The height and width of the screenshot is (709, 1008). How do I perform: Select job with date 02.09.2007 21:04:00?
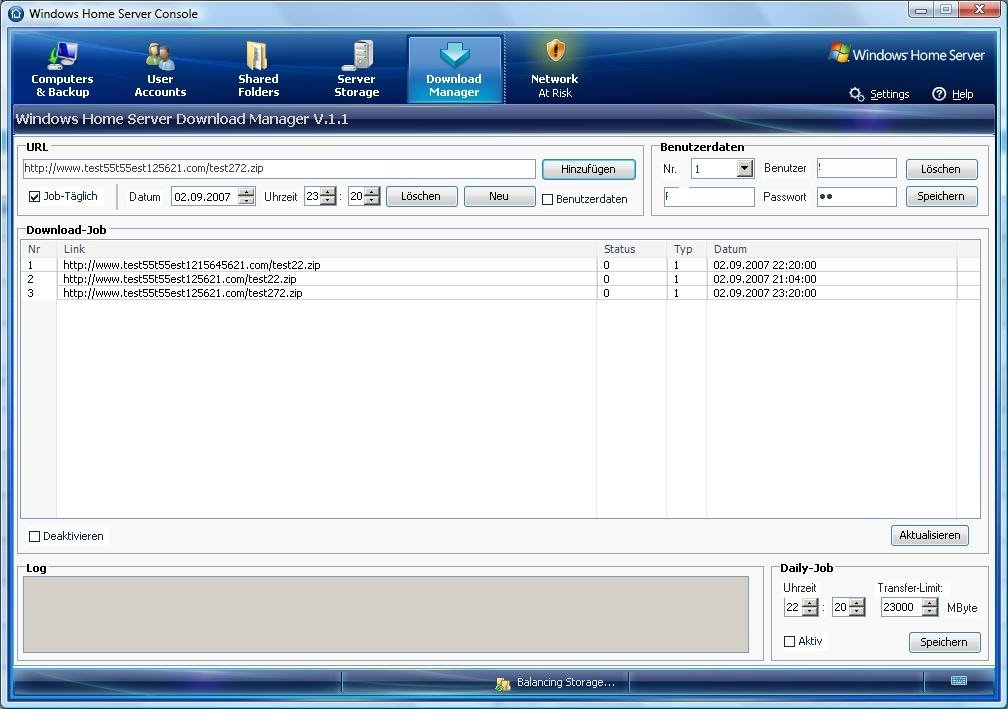point(500,279)
